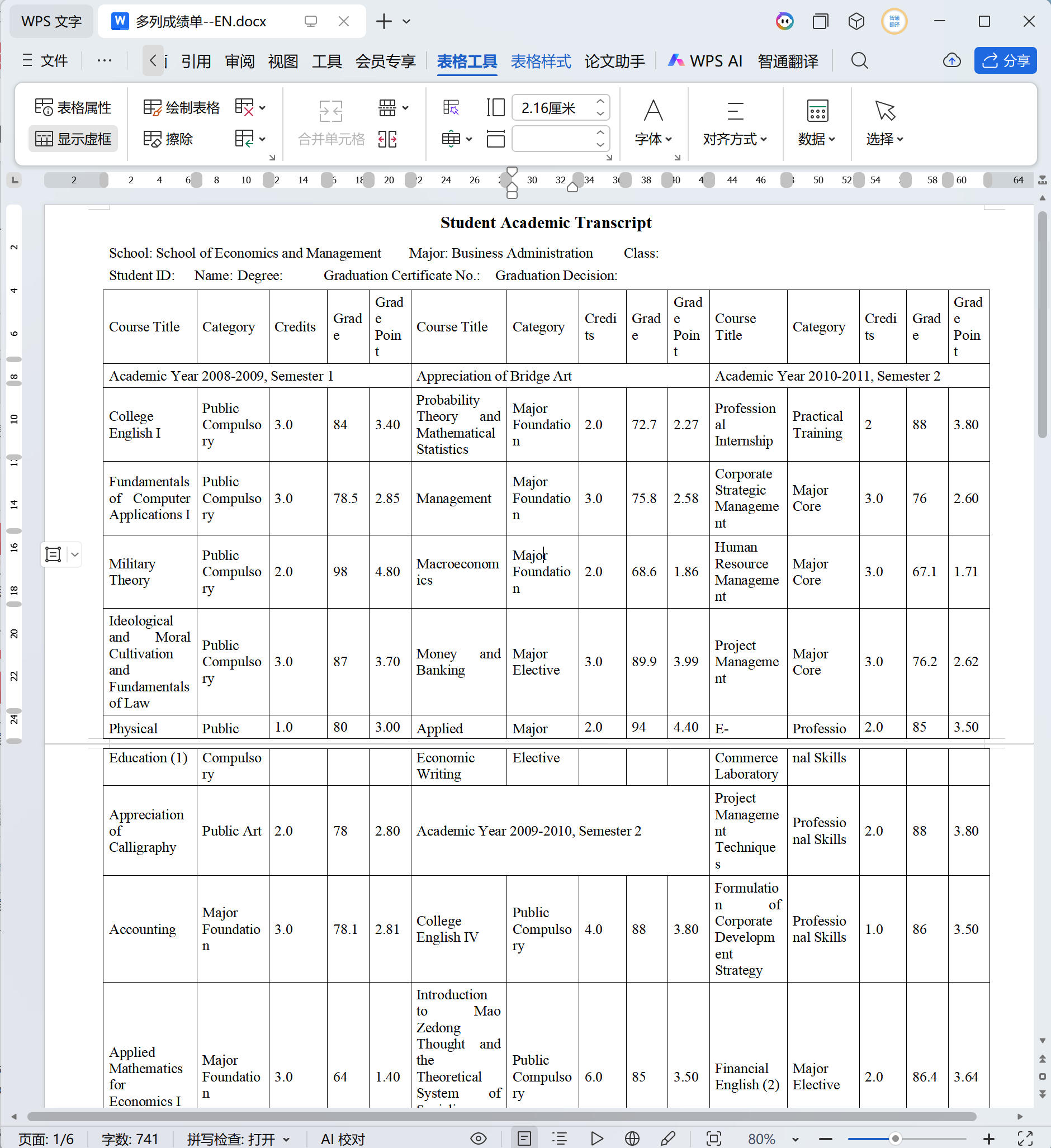Click the colorful assistant icon in title bar

784,22
